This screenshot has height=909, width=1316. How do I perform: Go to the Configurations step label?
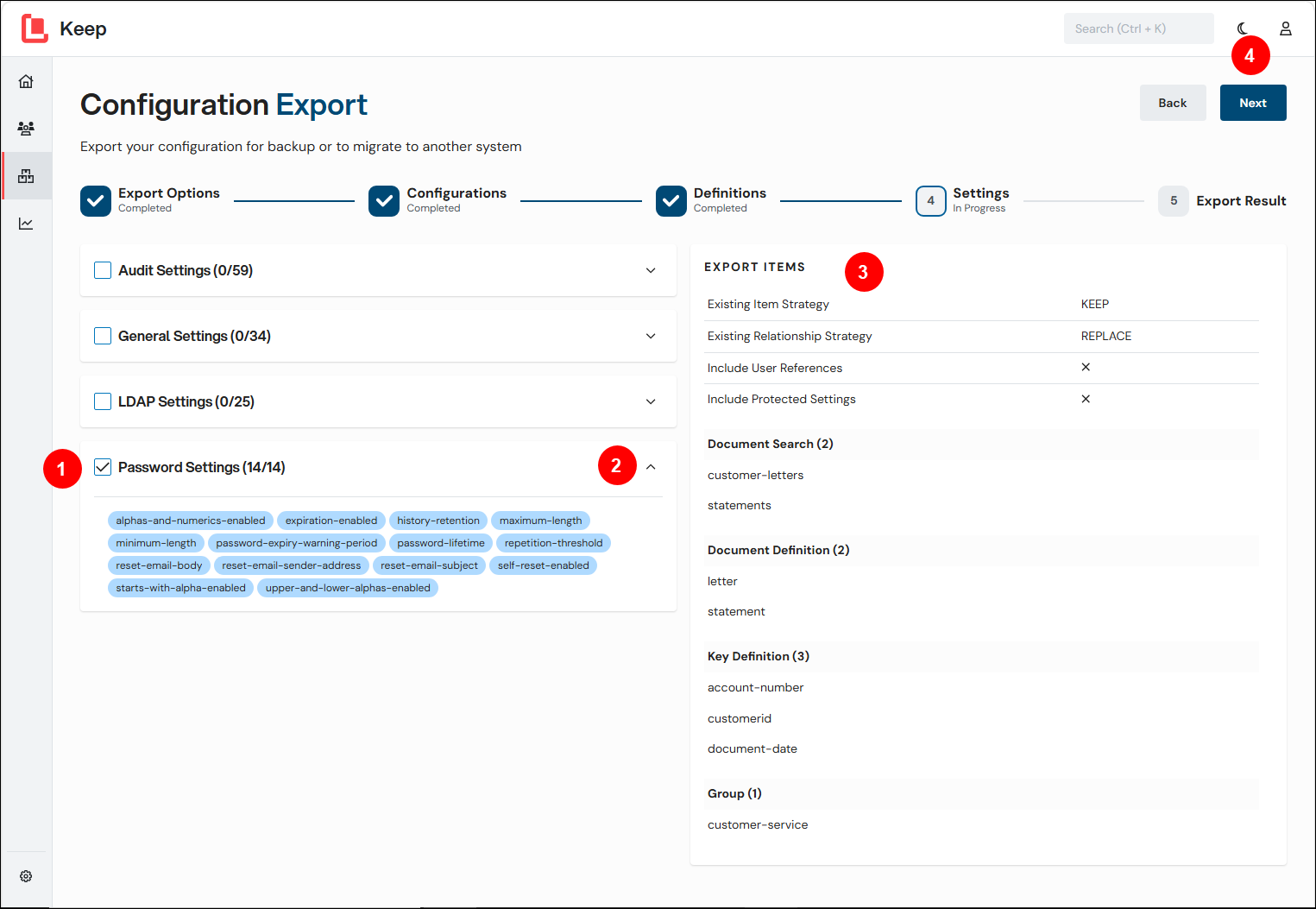point(457,193)
